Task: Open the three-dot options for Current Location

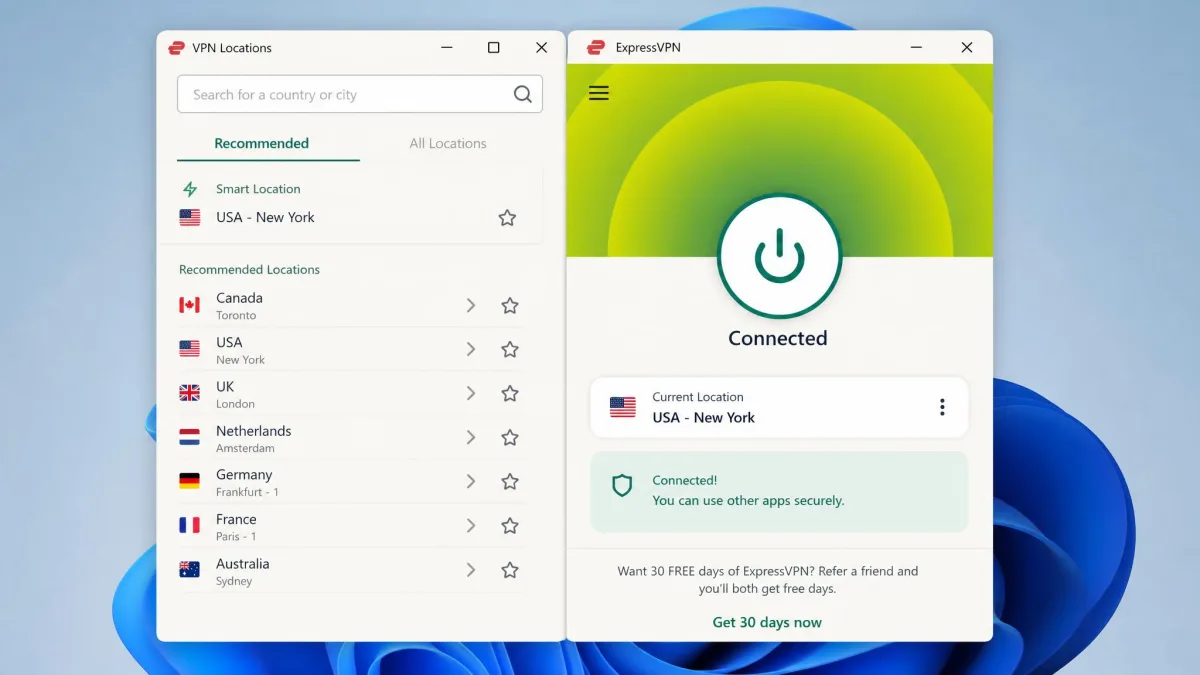Action: [x=942, y=407]
